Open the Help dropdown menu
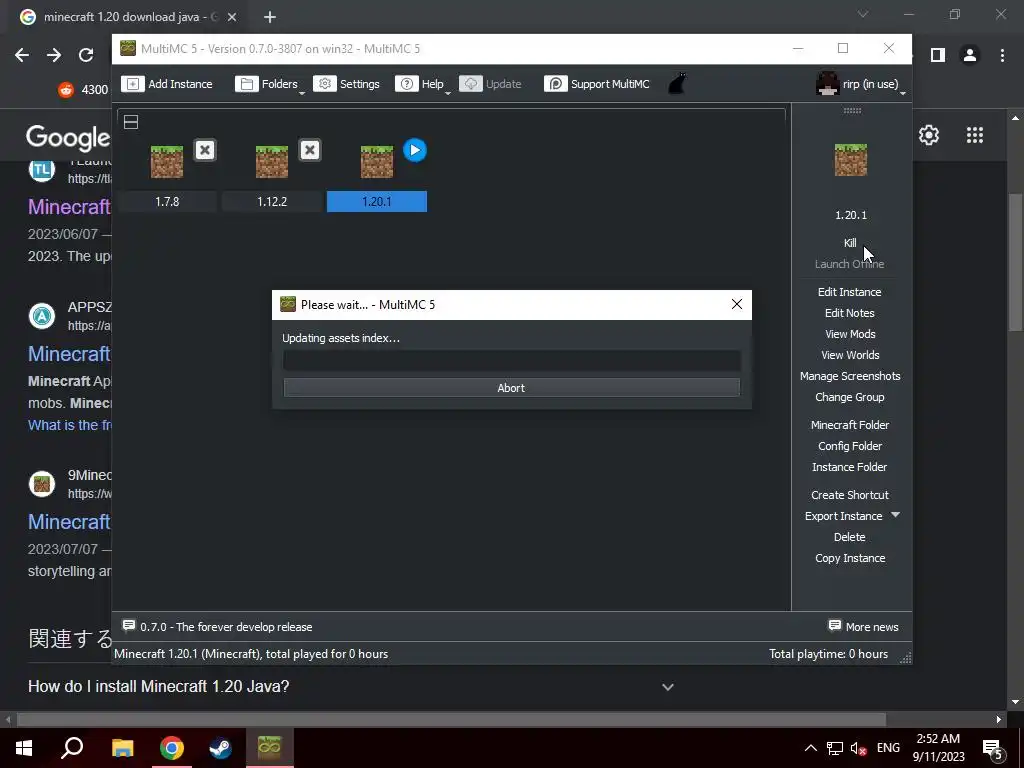 (422, 84)
